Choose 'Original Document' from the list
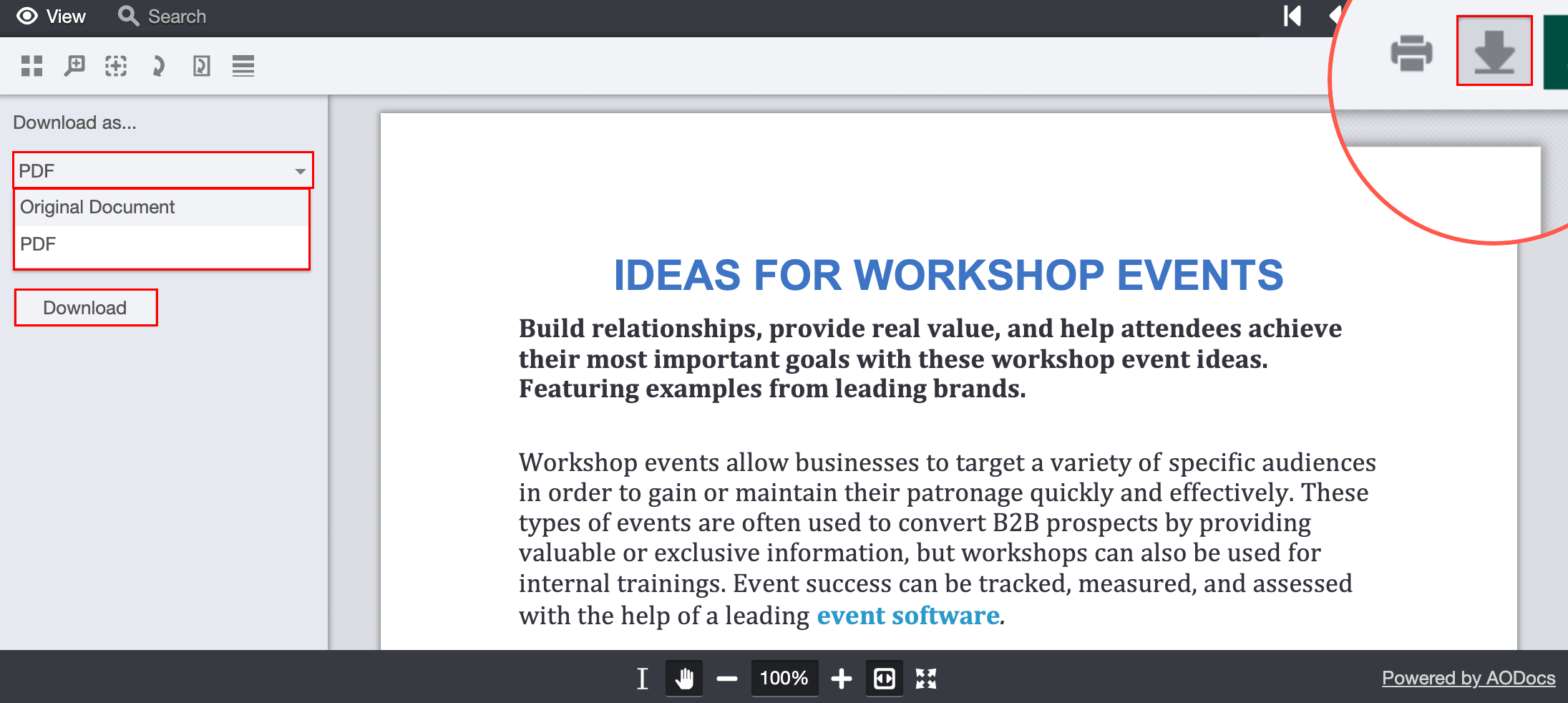 click(x=162, y=208)
